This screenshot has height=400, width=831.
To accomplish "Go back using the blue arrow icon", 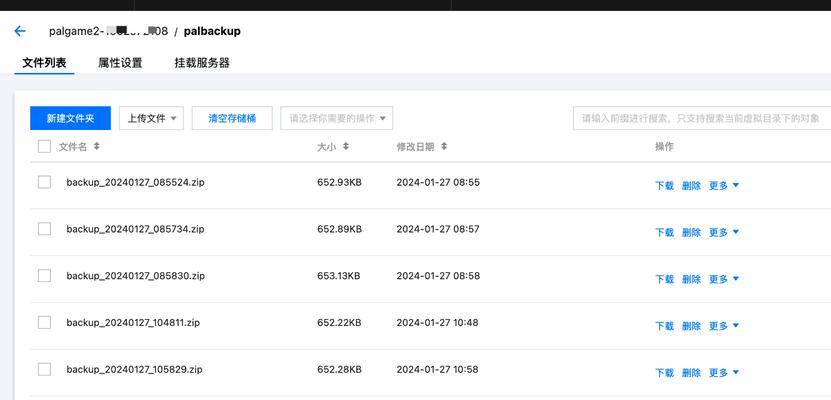I will [x=20, y=31].
